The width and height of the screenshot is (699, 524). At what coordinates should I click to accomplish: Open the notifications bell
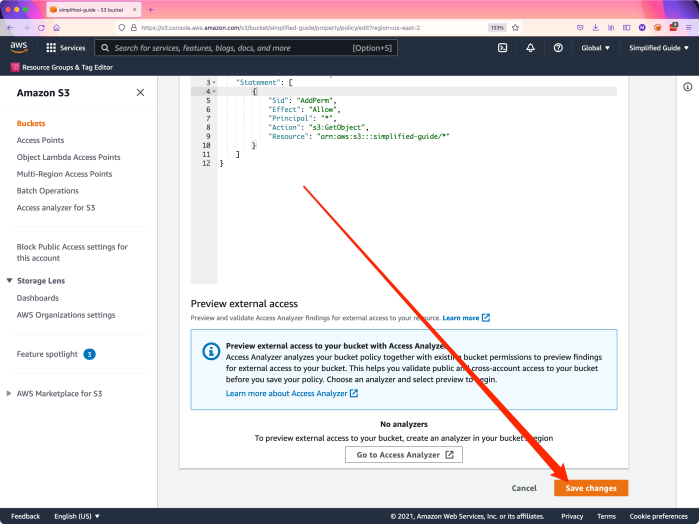click(530, 48)
